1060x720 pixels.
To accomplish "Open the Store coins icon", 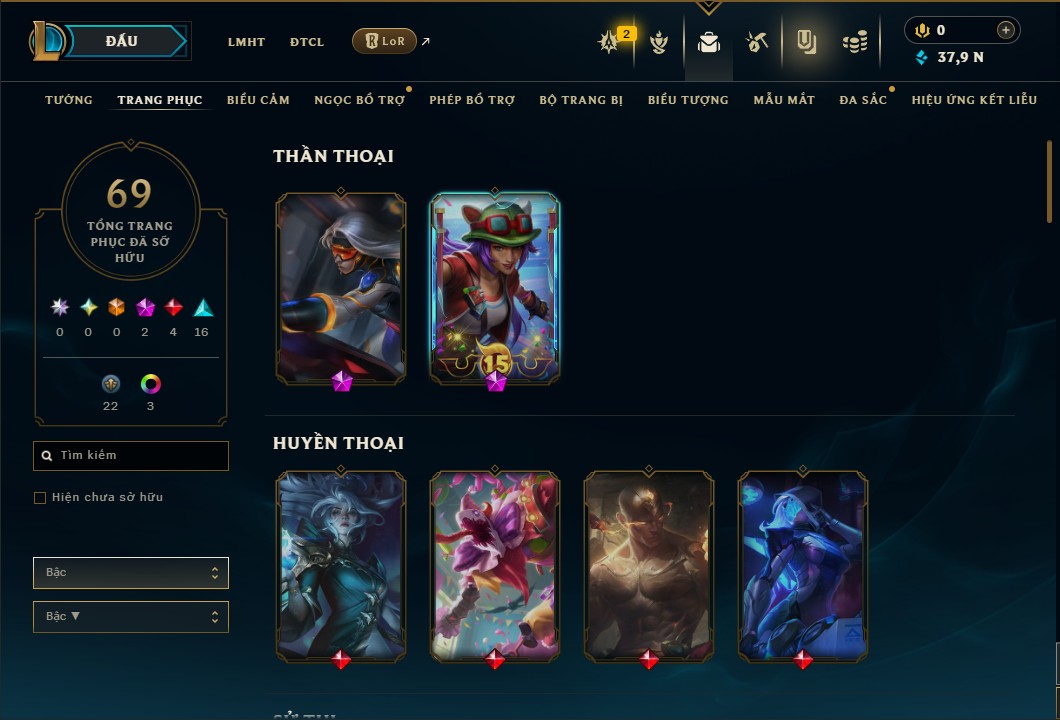I will tap(855, 43).
